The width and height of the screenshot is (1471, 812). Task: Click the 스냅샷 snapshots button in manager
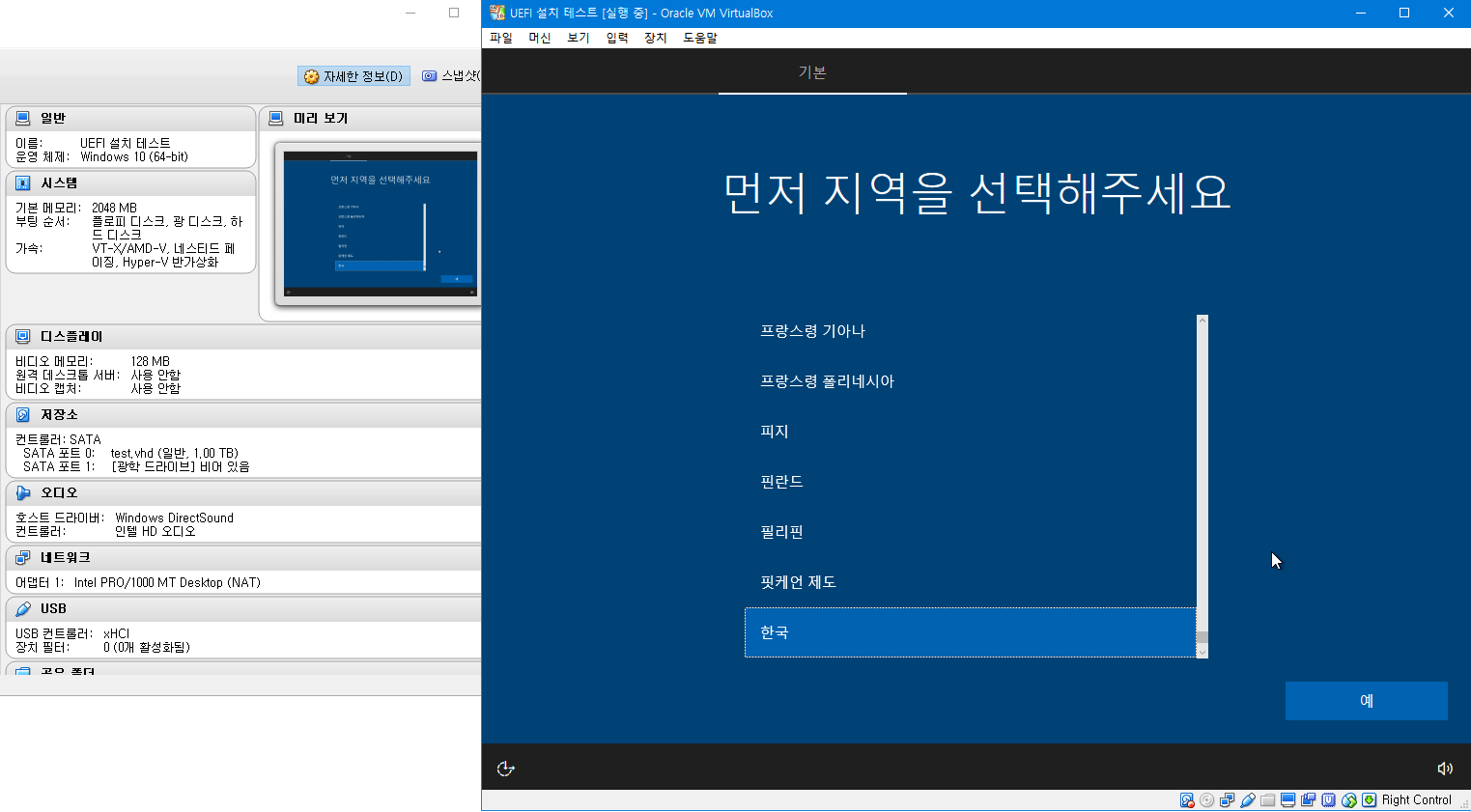pyautogui.click(x=451, y=76)
